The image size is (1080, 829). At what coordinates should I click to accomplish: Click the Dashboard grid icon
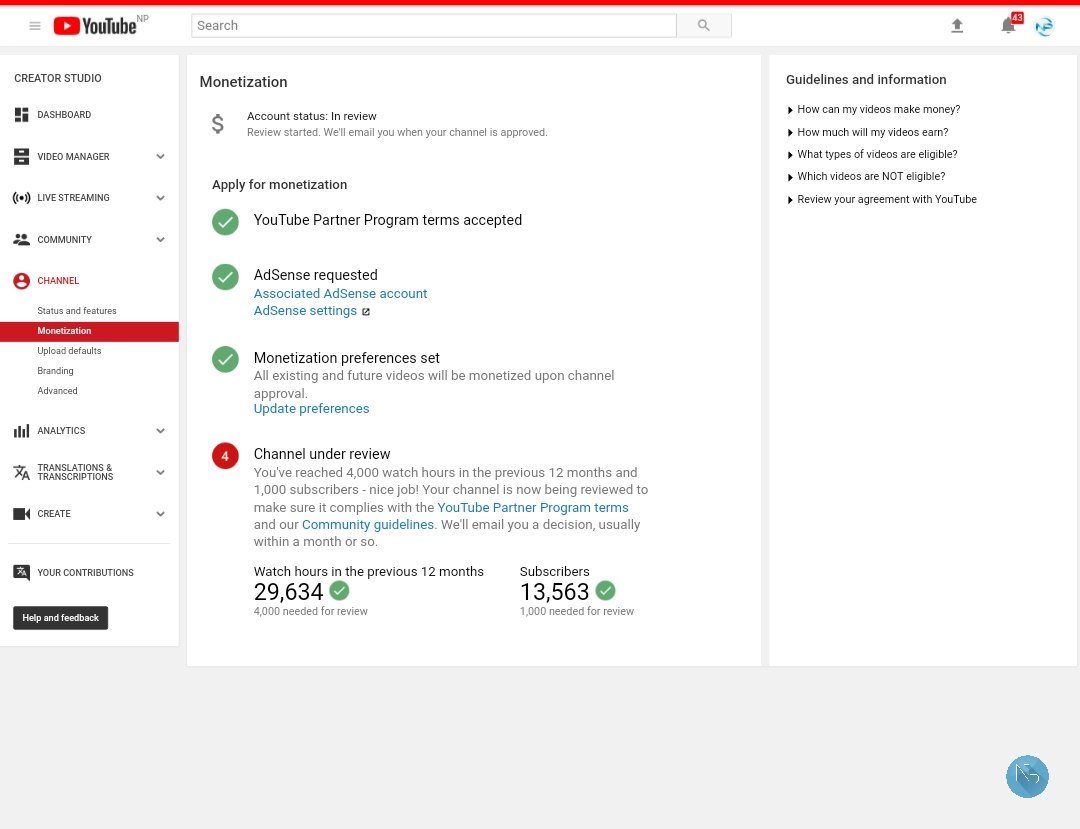(x=21, y=114)
